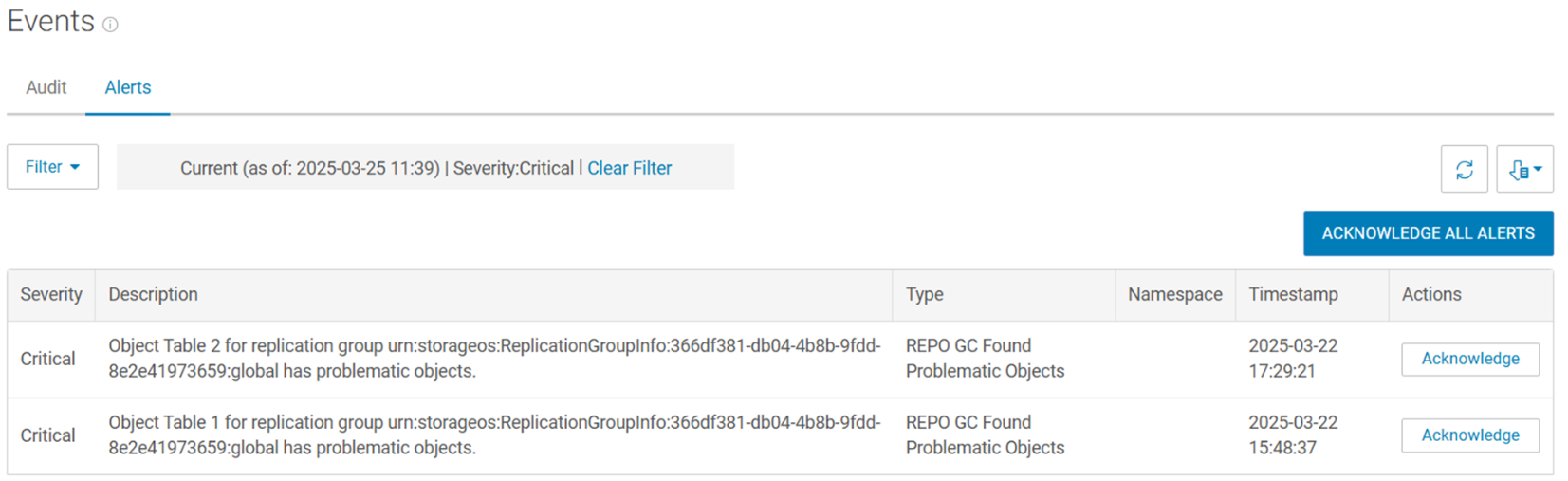The width and height of the screenshot is (1568, 481).
Task: Select the Object Table 1 alert description
Action: click(493, 435)
